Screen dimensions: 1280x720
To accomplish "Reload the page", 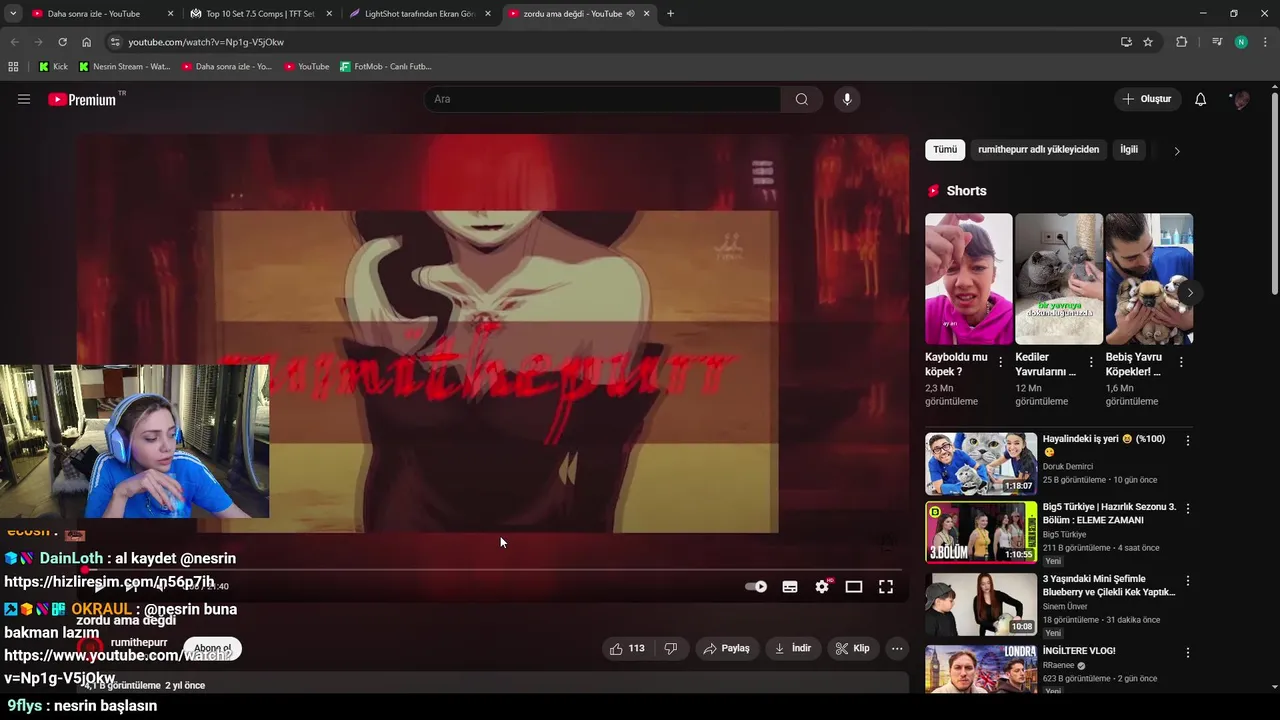I will (62, 42).
